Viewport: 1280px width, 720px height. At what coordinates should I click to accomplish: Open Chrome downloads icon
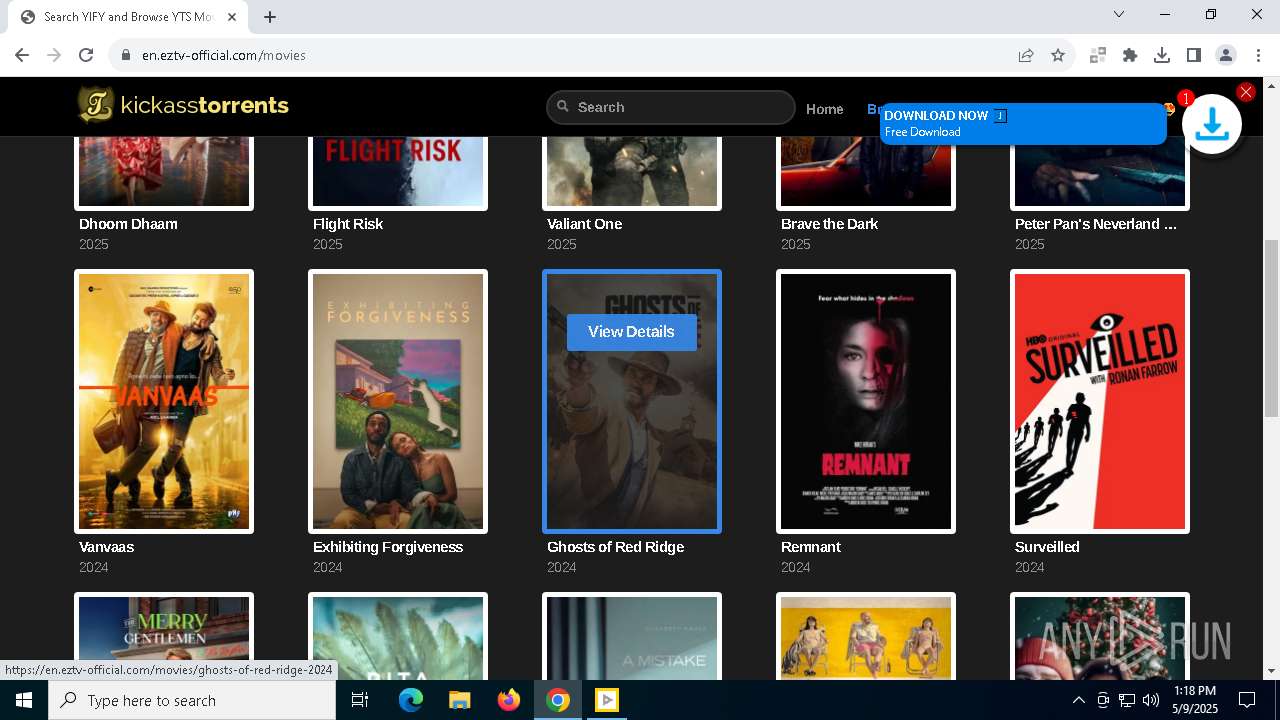point(1162,55)
